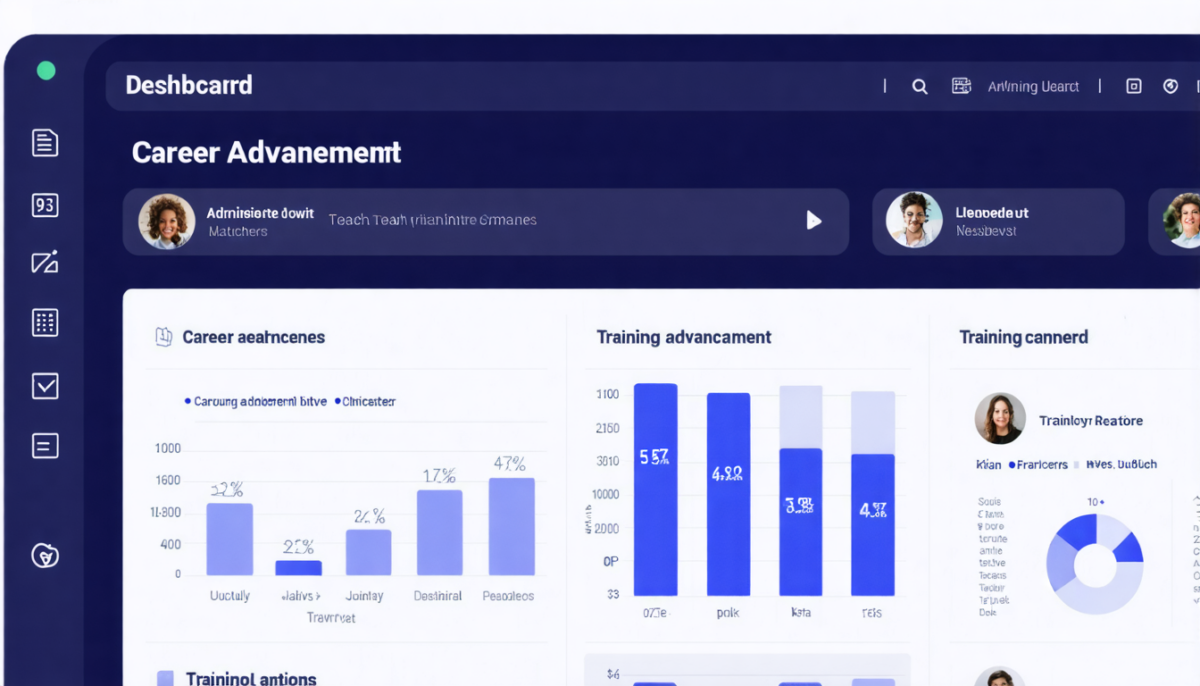Click the circular badge icon at sidebar bottom
The width and height of the screenshot is (1200, 686).
[45, 555]
